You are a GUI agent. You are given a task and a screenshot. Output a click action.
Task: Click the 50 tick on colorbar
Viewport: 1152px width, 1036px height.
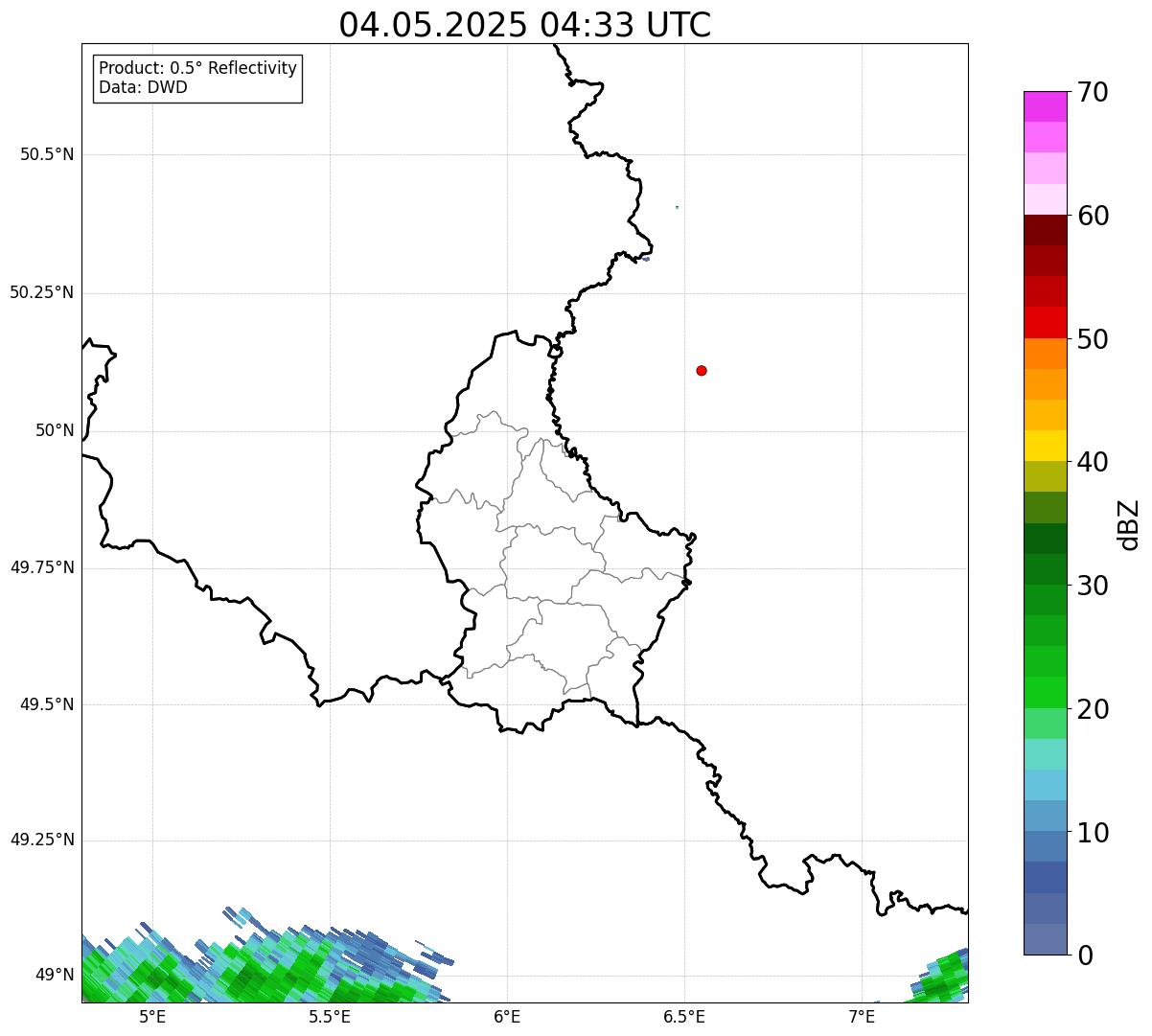pos(1093,340)
